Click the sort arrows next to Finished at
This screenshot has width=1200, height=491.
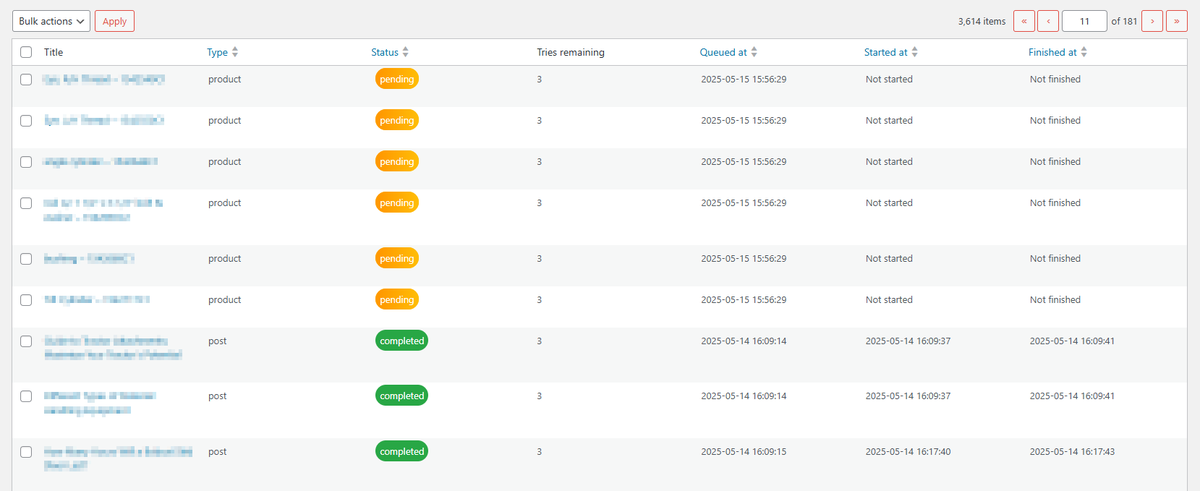point(1084,52)
